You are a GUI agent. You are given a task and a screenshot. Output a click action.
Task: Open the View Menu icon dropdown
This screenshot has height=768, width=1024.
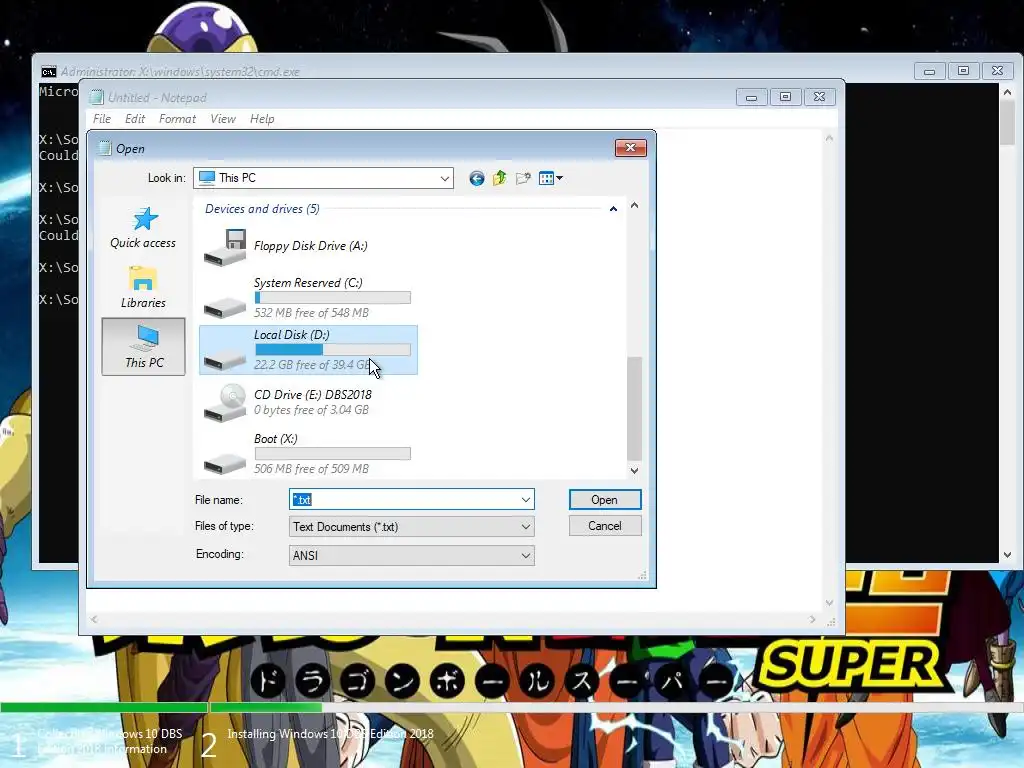[x=551, y=178]
